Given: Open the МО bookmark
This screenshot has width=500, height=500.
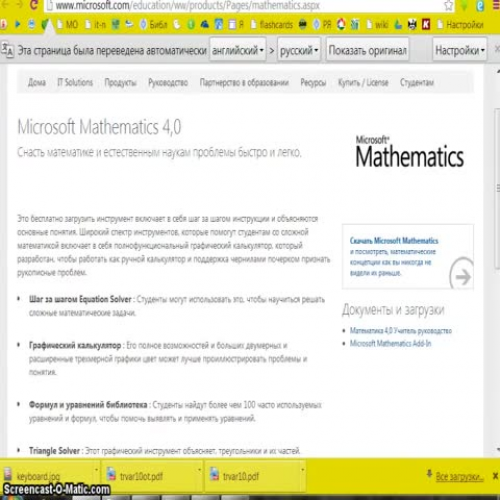Looking at the screenshot, I should tap(68, 24).
